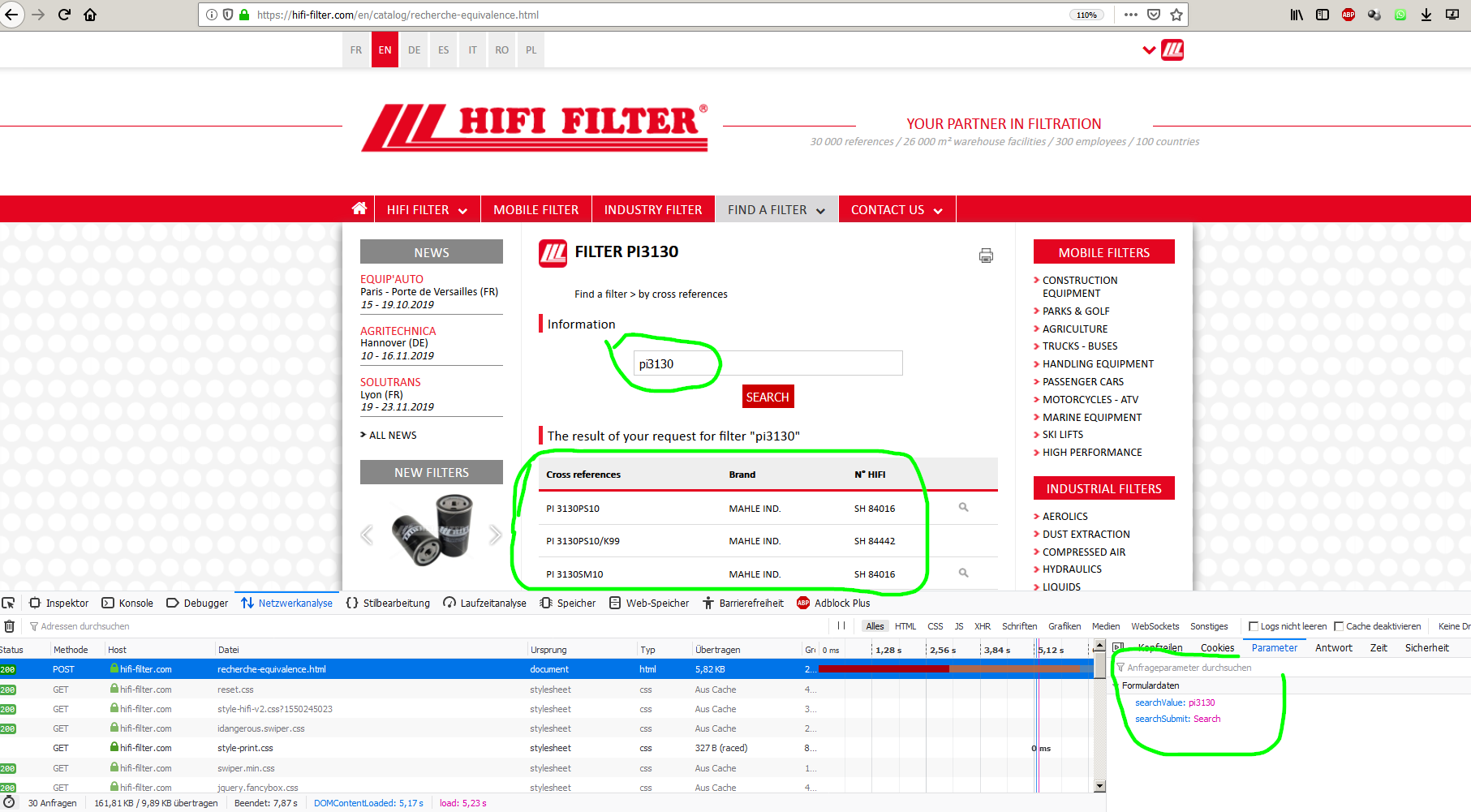This screenshot has width=1471, height=812.
Task: Switch to Antwort request detail tab
Action: point(1334,647)
